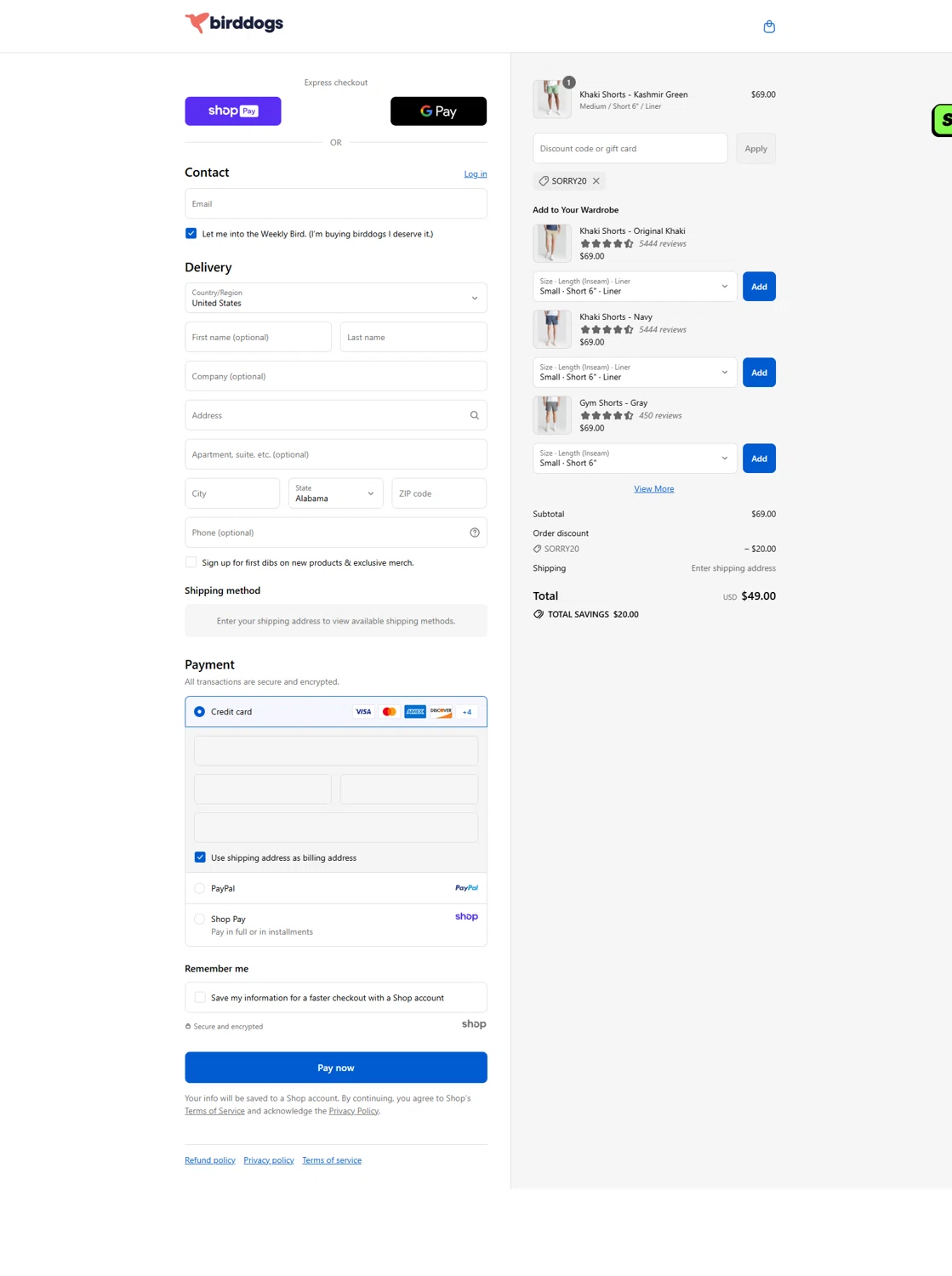Focus the Email input field
Screen dimensions: 952x1276
pos(336,204)
